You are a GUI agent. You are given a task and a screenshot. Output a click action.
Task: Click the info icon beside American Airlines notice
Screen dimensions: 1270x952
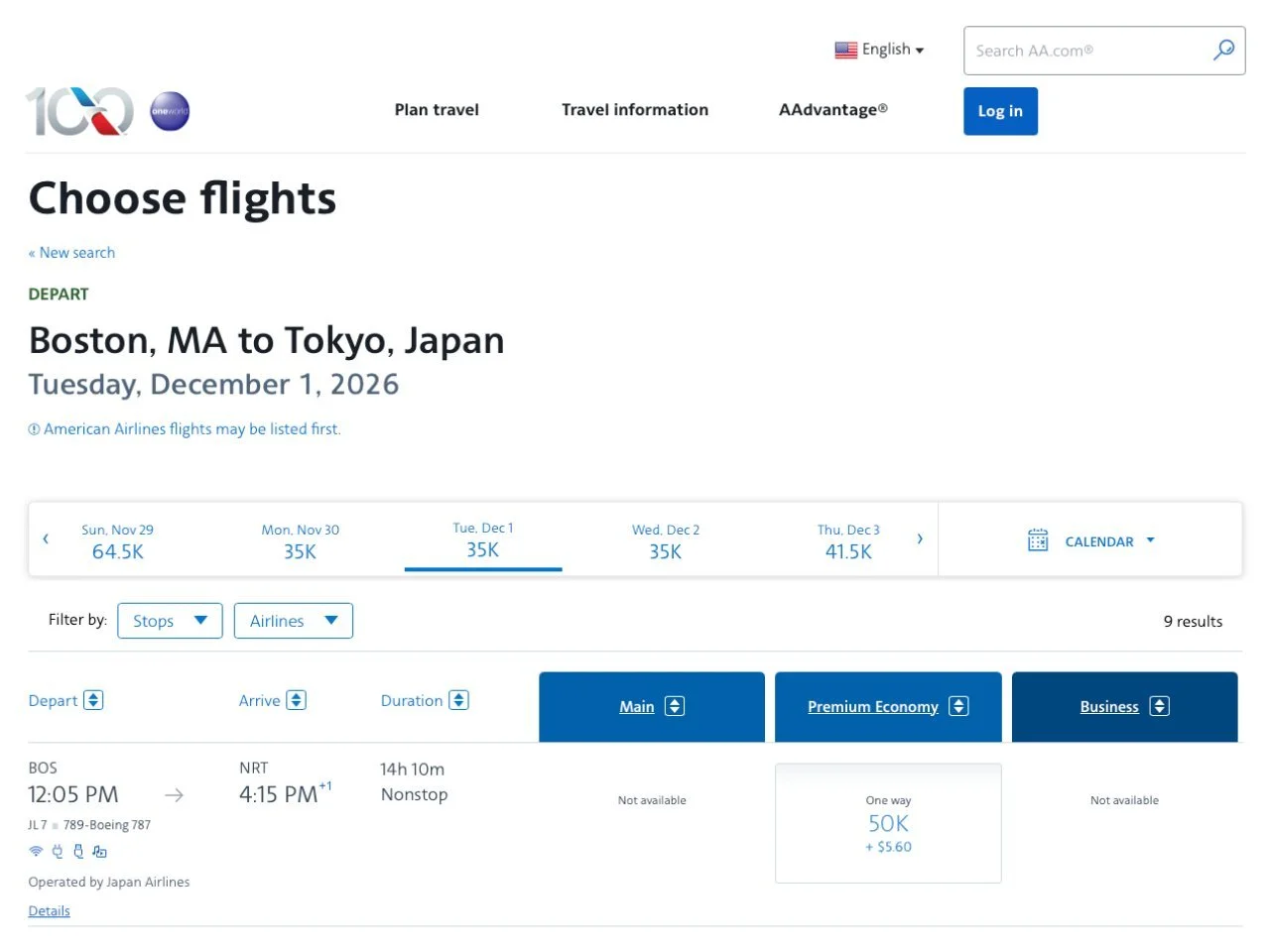pos(34,429)
